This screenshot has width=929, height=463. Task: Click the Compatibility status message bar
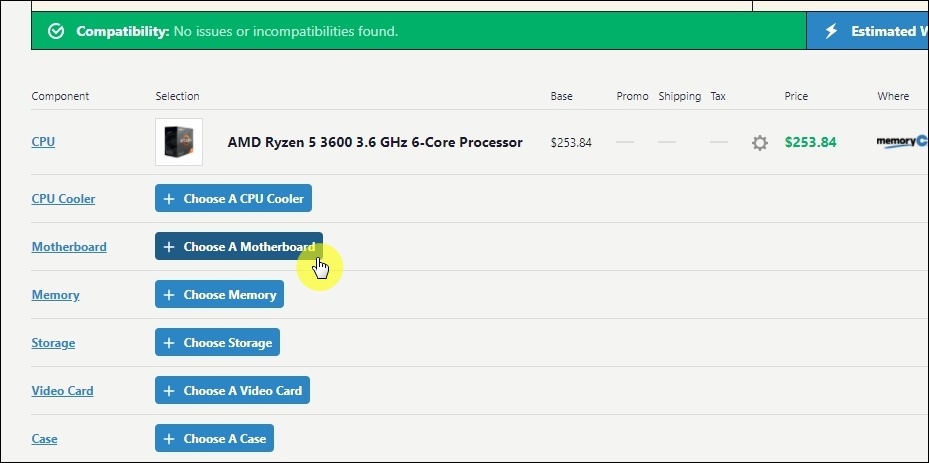point(419,31)
